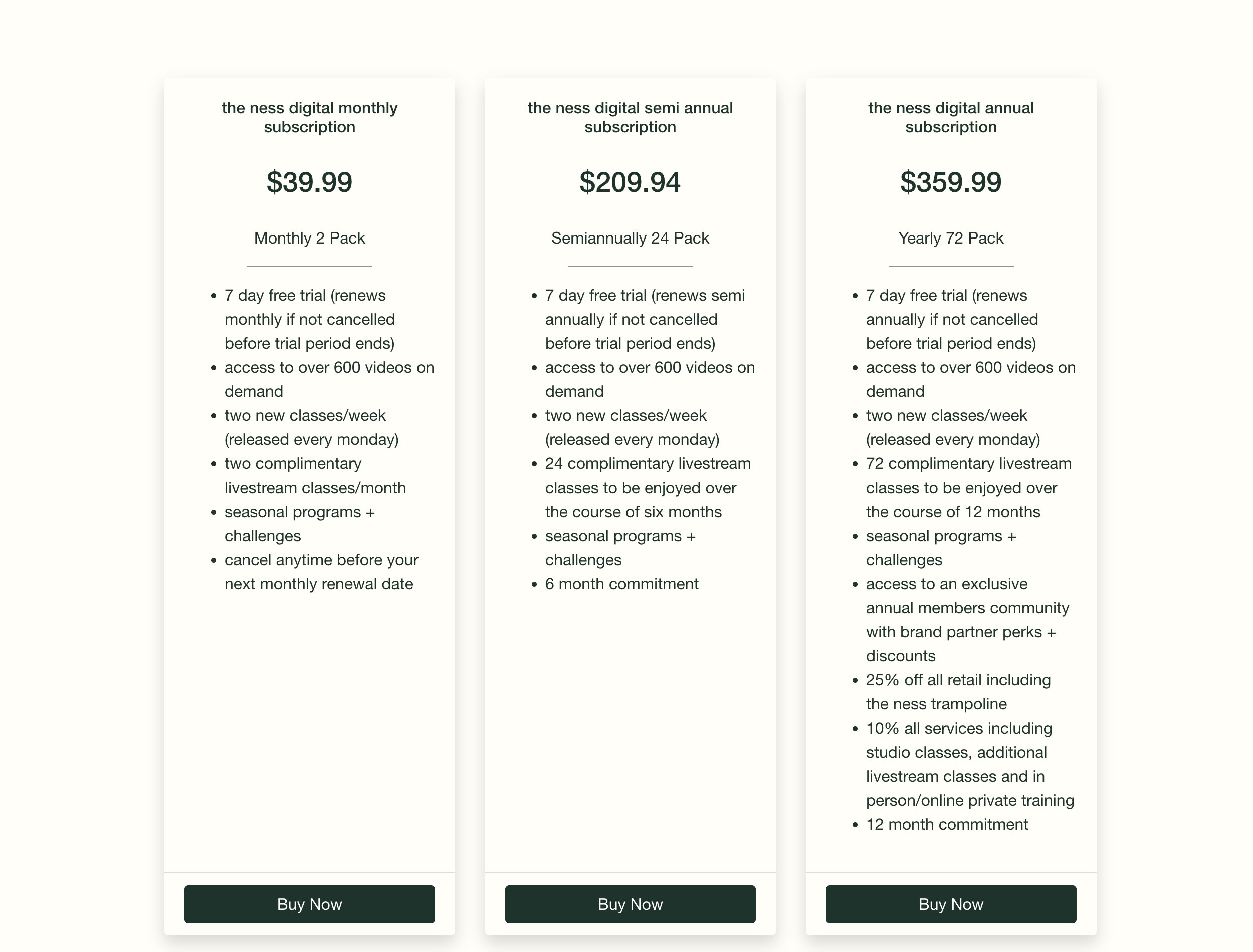1253x952 pixels.
Task: Click two complimentary livestream classes/month bullet
Action: point(315,475)
